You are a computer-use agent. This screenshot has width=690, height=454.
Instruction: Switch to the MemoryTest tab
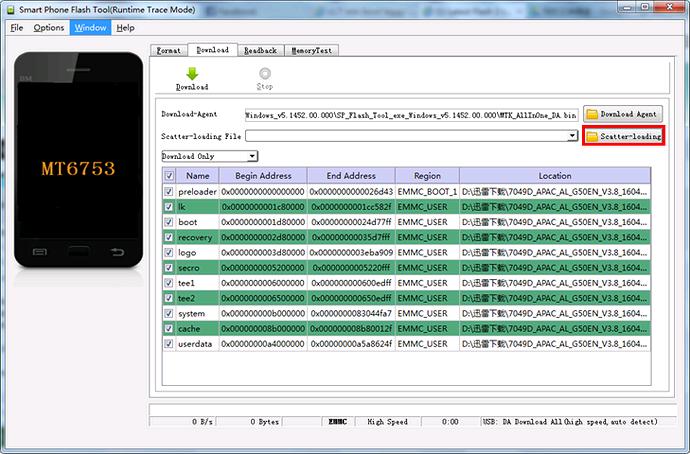[312, 51]
